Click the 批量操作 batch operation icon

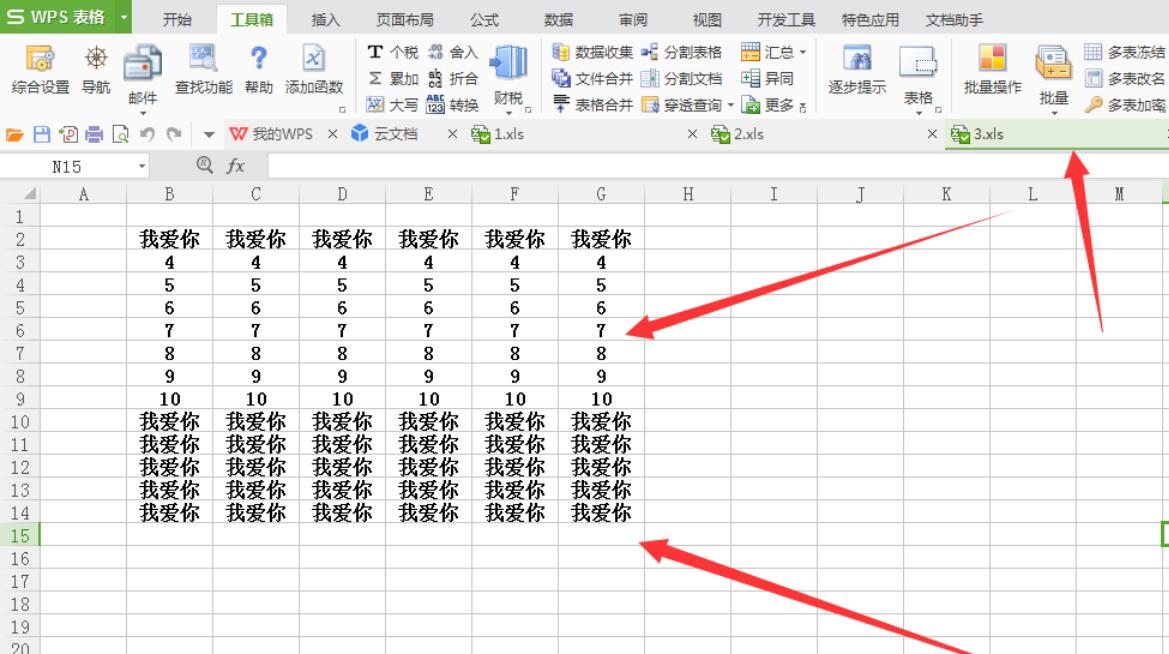[x=992, y=69]
